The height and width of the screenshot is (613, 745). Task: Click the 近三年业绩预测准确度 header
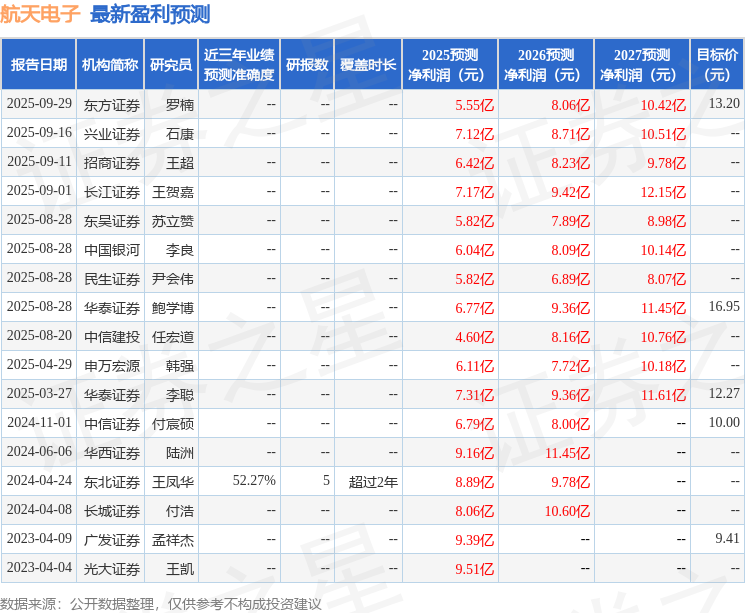(x=239, y=65)
